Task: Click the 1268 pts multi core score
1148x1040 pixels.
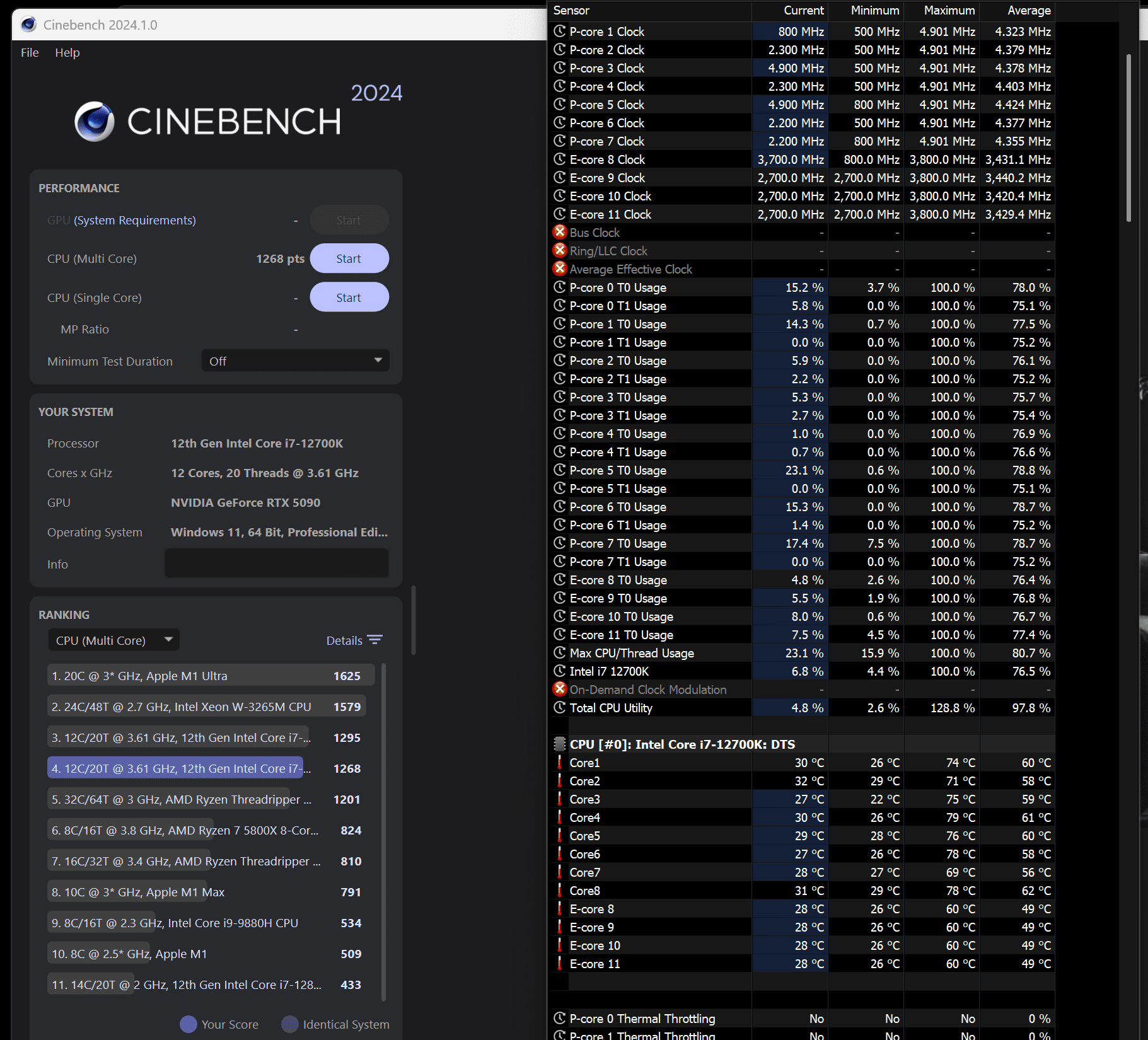Action: 280,258
